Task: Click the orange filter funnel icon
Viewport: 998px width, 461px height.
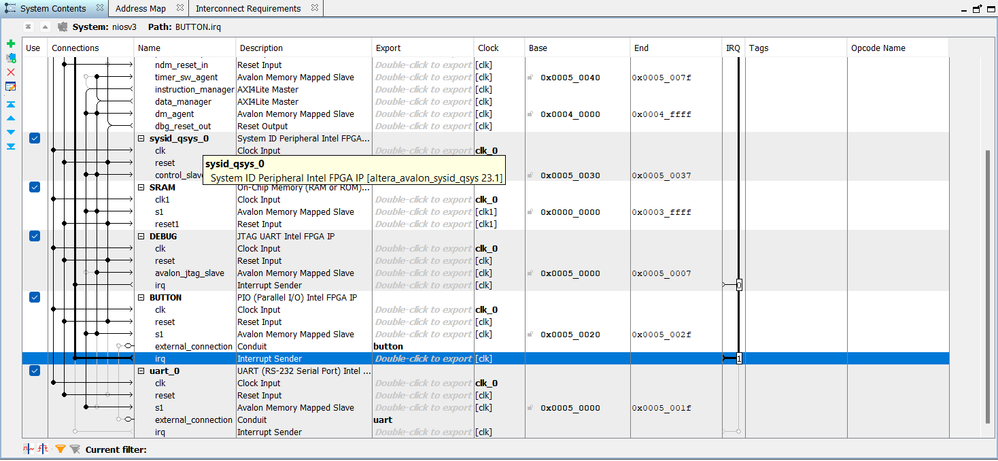Action: pos(60,450)
